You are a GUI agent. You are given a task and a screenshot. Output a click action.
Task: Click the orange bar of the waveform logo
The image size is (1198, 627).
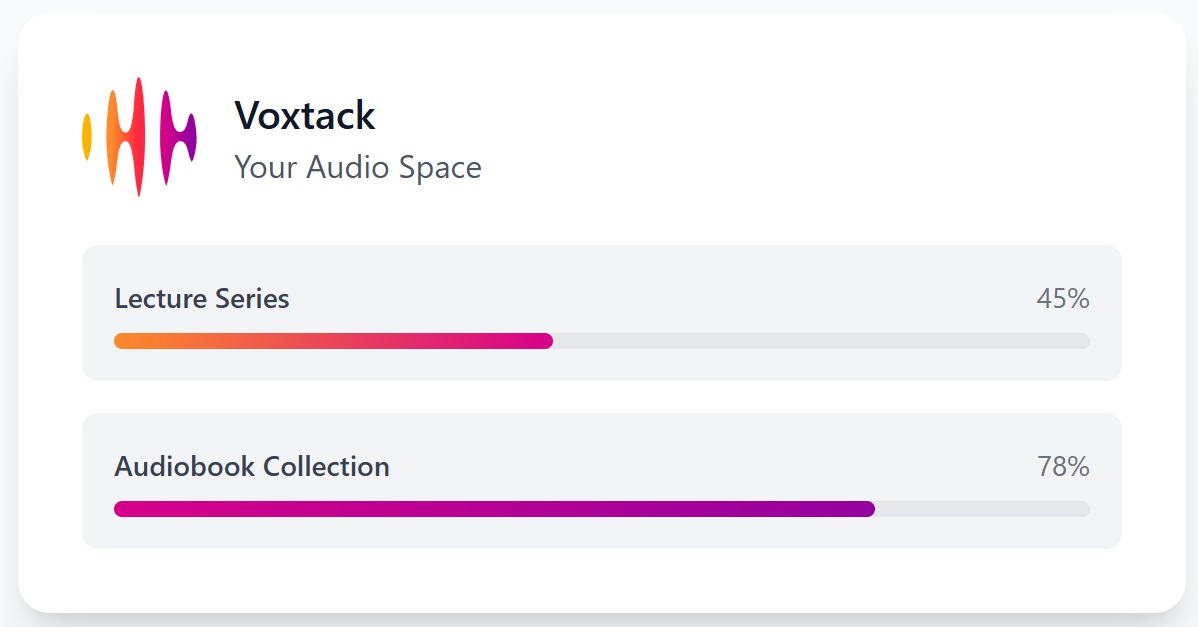click(113, 137)
